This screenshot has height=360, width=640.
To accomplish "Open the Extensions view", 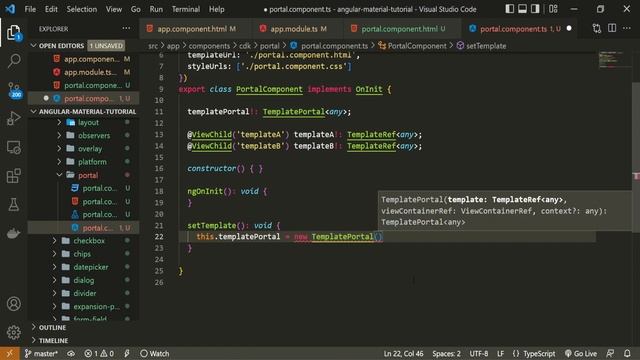I will point(13,176).
